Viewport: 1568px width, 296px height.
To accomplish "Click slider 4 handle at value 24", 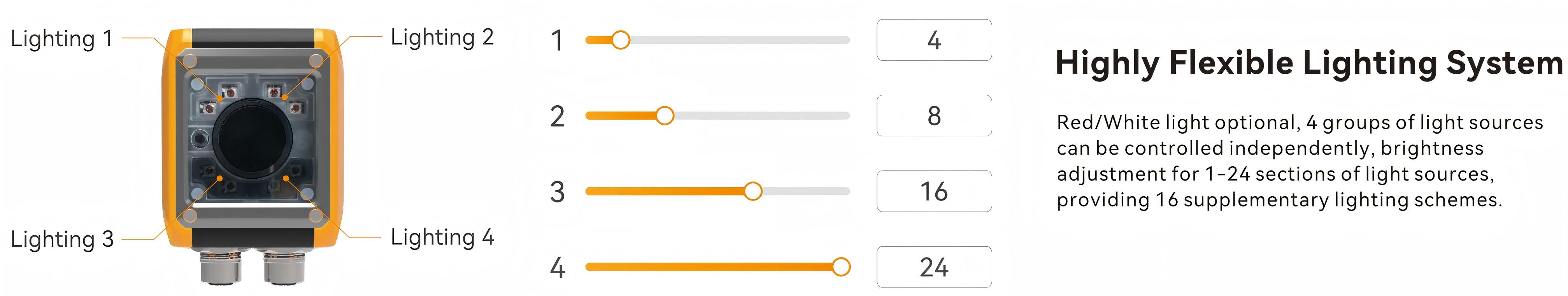I will pos(840,267).
